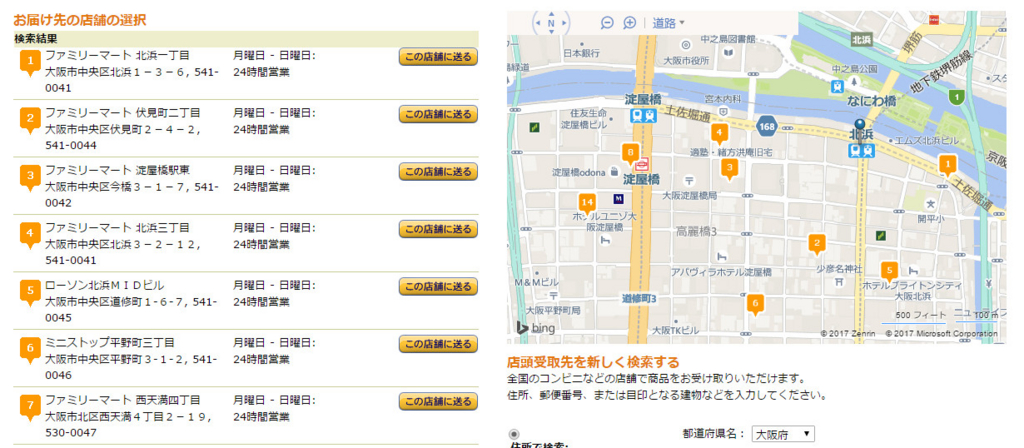The image size is (1024, 448).
Task: Pan map right with compass arrow
Action: pyautogui.click(x=564, y=24)
